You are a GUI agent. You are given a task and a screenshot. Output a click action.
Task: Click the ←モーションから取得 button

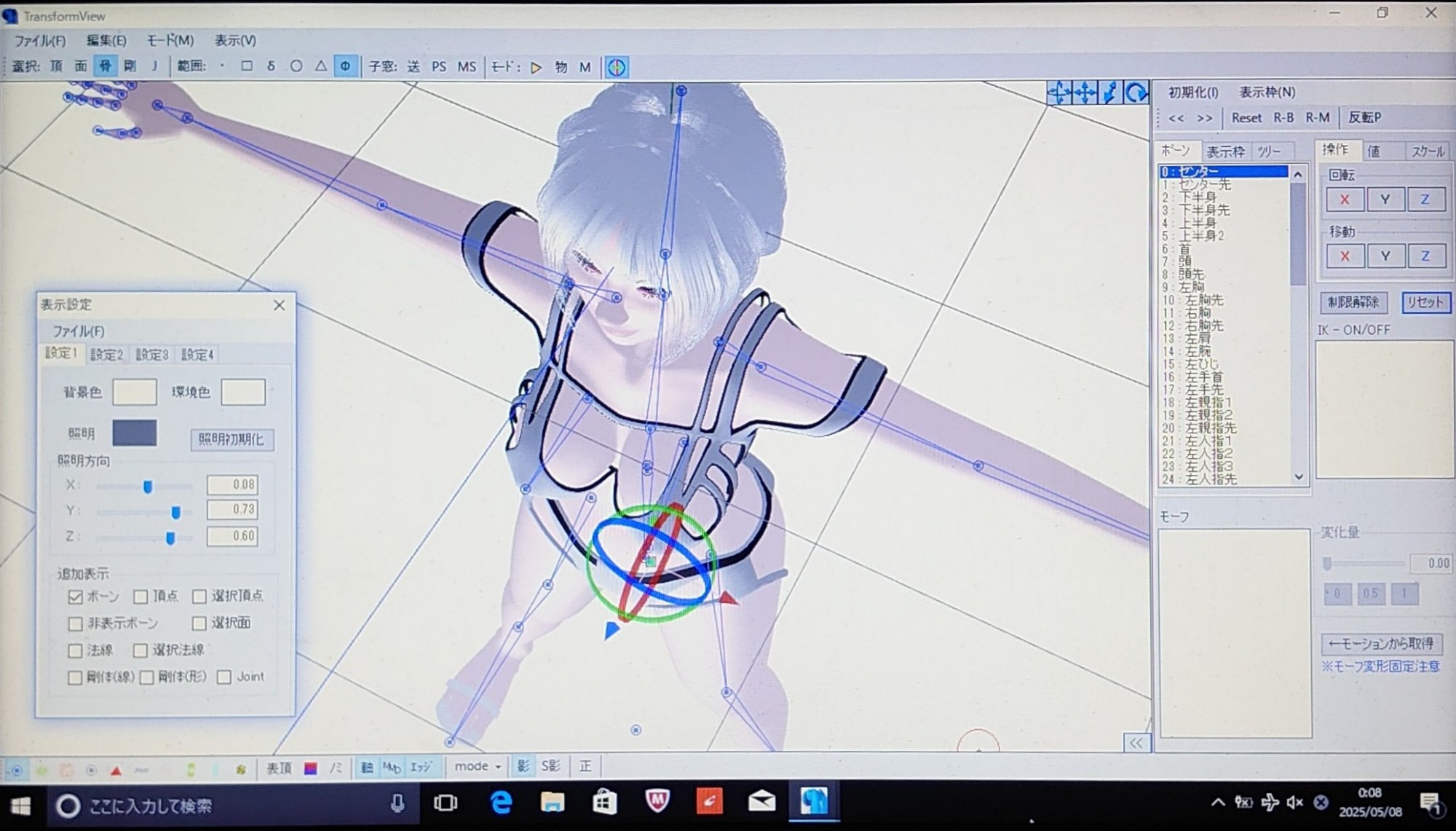tap(1381, 644)
